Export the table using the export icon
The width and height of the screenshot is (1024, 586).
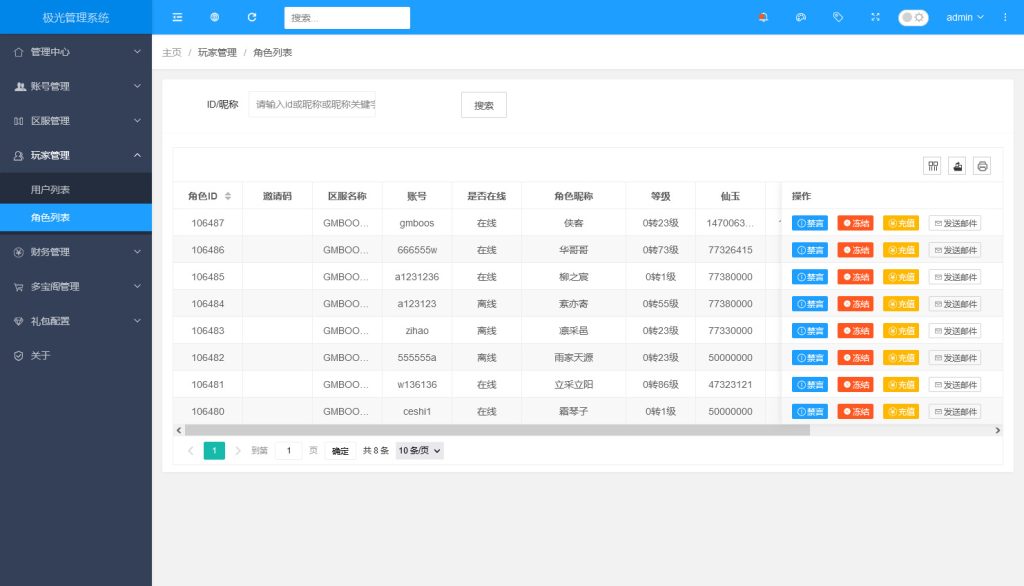pyautogui.click(x=957, y=166)
